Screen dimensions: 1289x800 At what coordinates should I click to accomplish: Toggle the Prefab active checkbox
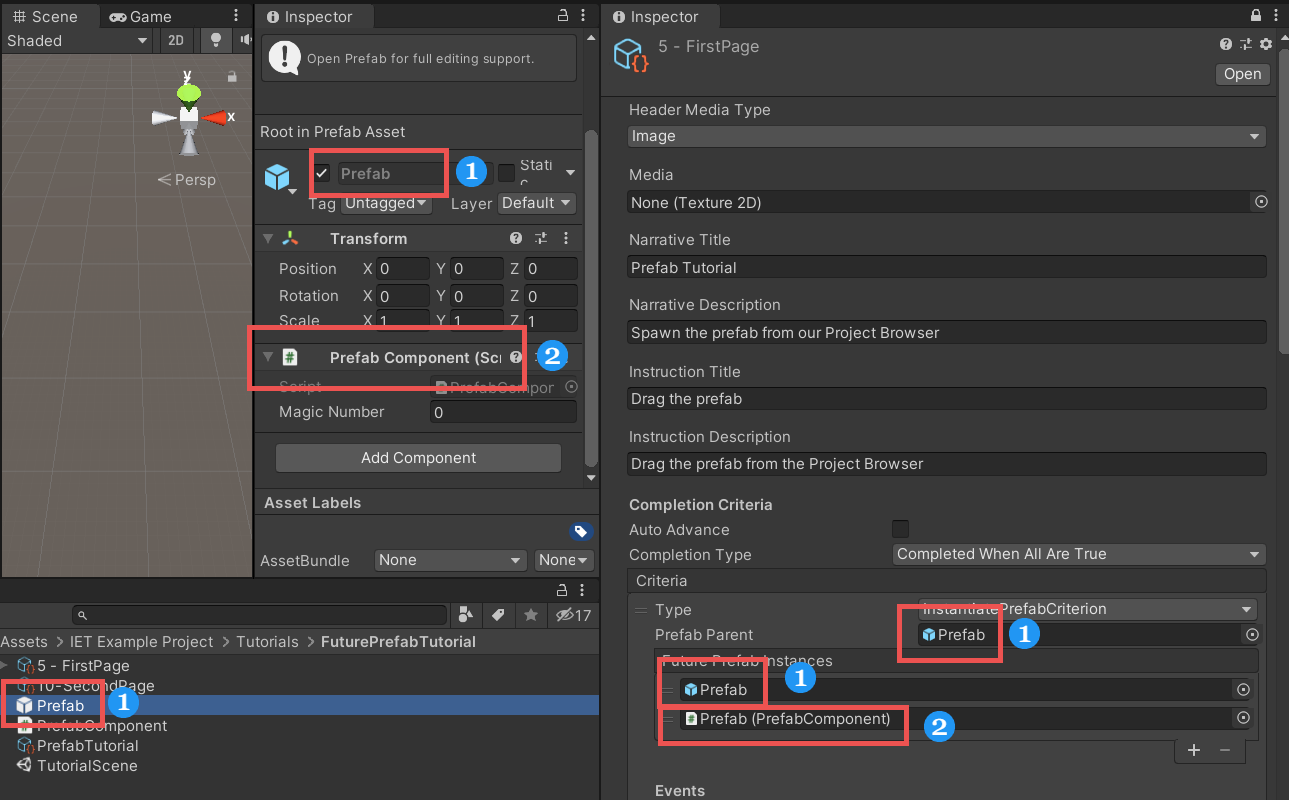pos(322,173)
